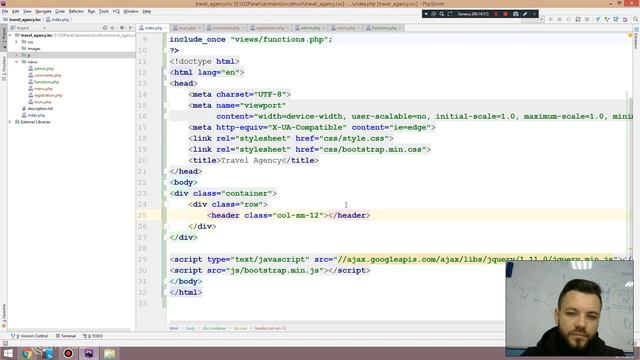Collapse the travel_agency.loc project root
640x360 pixels.
(10, 36)
